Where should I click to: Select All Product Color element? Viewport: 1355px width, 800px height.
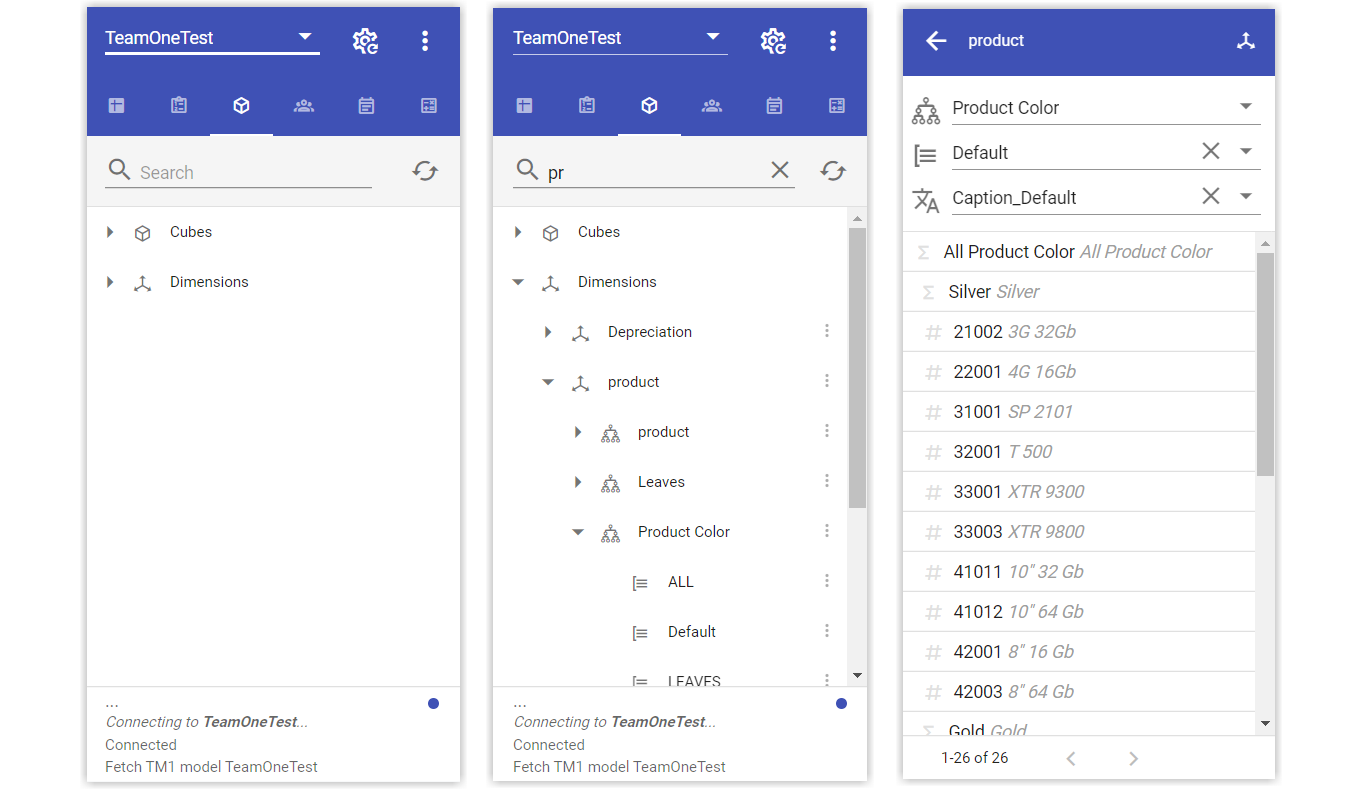coord(1079,252)
